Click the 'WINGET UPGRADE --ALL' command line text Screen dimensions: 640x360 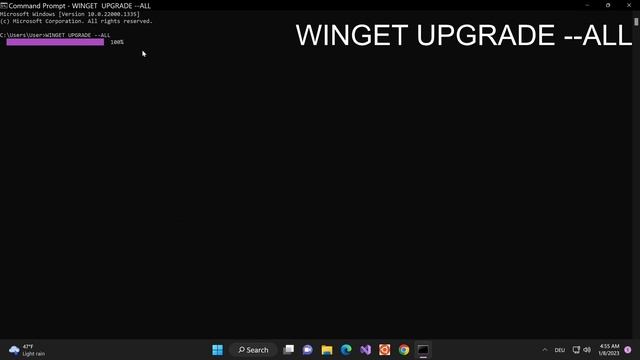(78, 35)
